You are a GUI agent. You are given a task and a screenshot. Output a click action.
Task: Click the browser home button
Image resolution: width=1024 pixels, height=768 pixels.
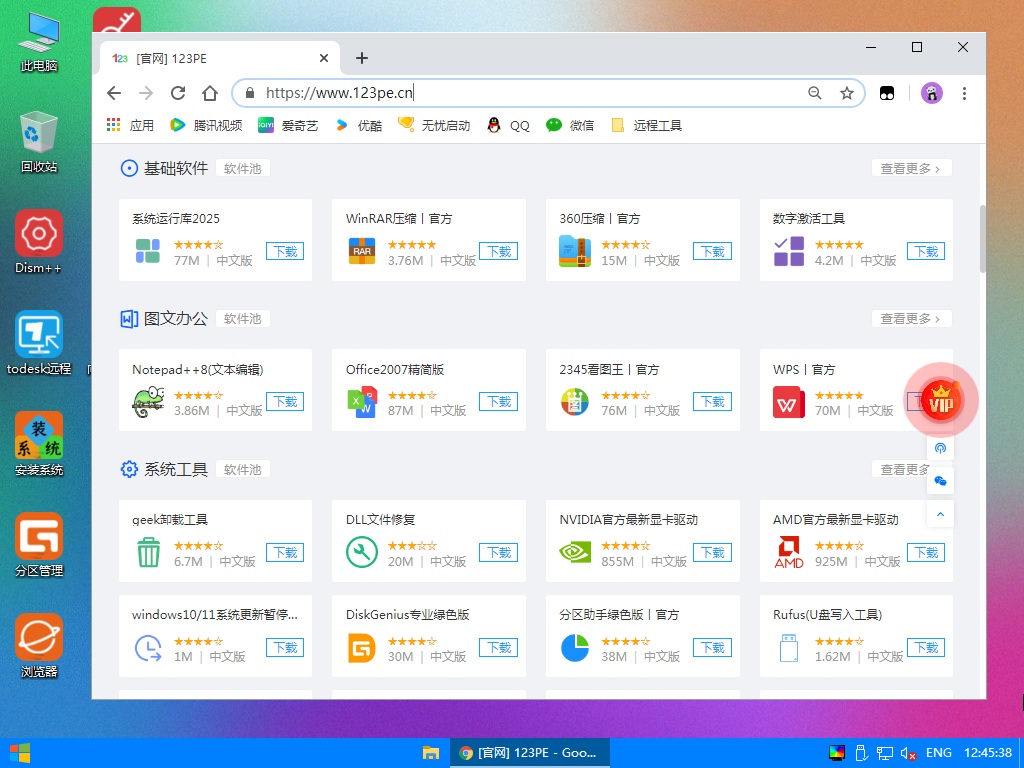click(x=210, y=93)
